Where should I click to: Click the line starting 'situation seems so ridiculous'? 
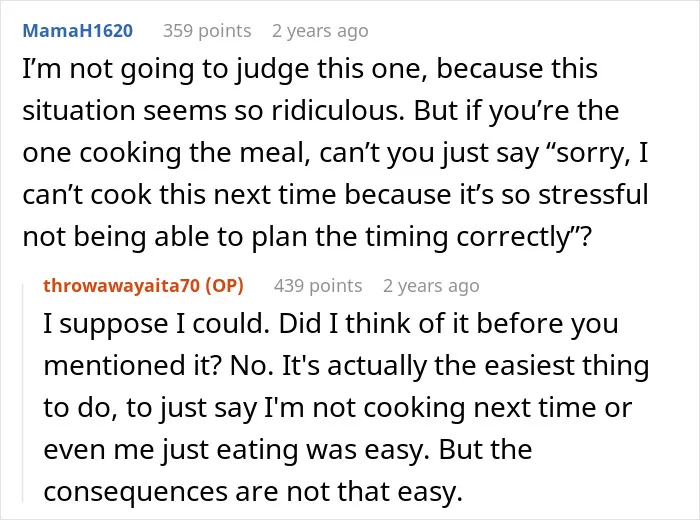[x=321, y=111]
